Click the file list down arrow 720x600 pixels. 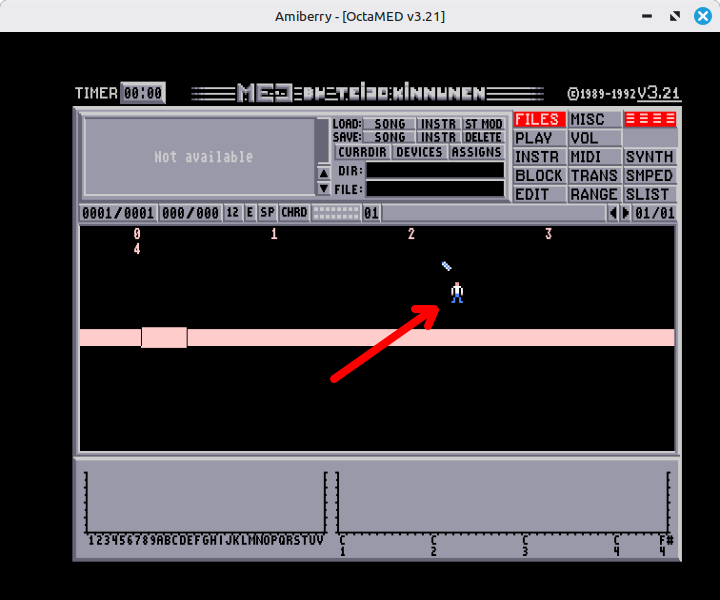(x=324, y=188)
